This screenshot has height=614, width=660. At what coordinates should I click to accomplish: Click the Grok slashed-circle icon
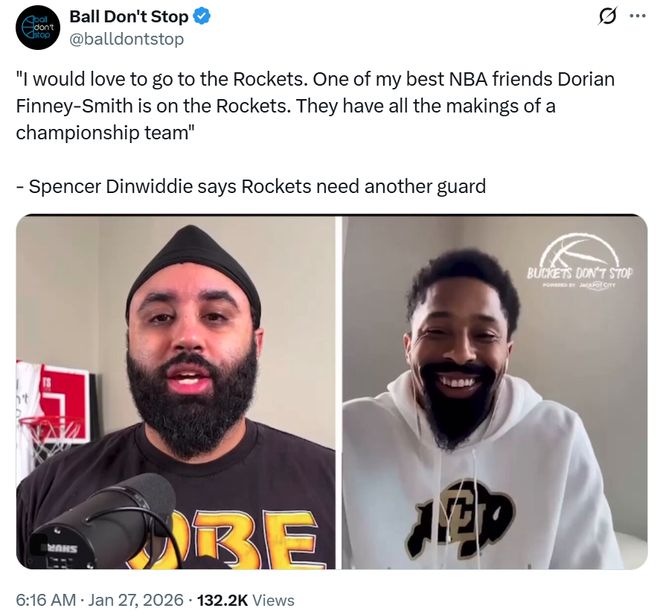[x=608, y=17]
